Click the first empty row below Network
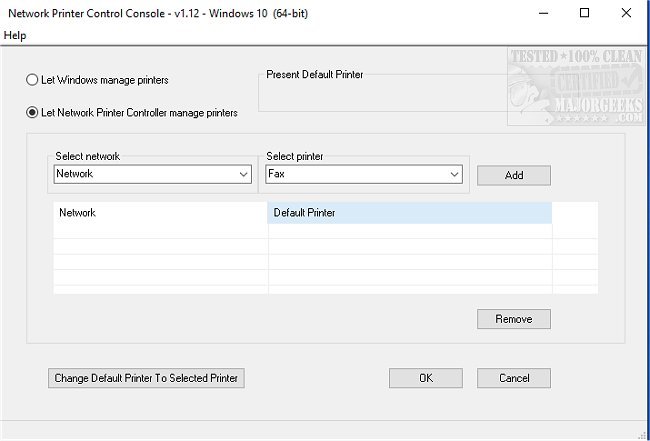Image resolution: width=650 pixels, height=441 pixels. tap(160, 231)
